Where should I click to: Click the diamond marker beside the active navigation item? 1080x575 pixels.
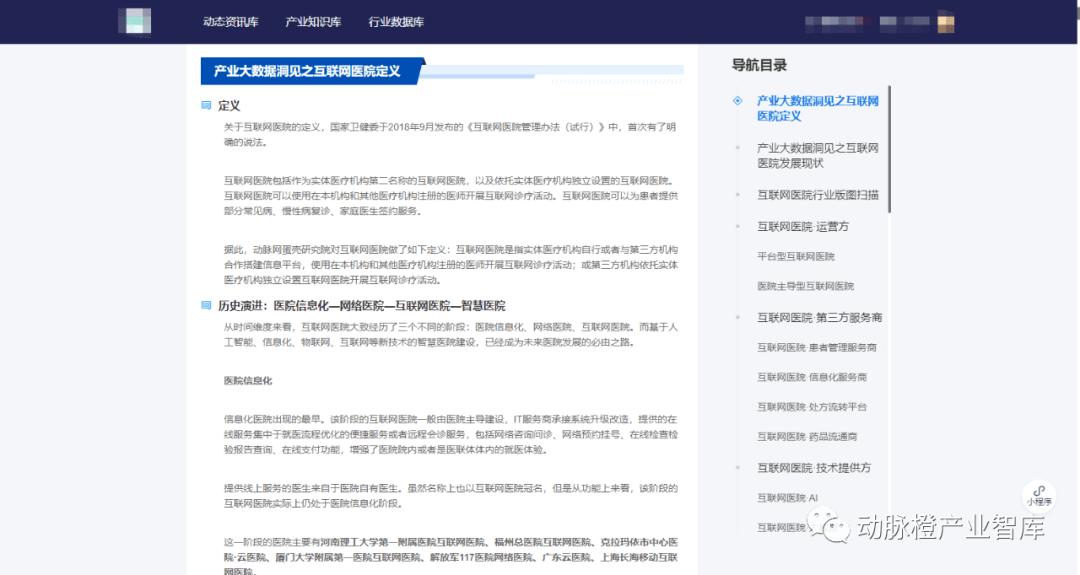point(738,101)
